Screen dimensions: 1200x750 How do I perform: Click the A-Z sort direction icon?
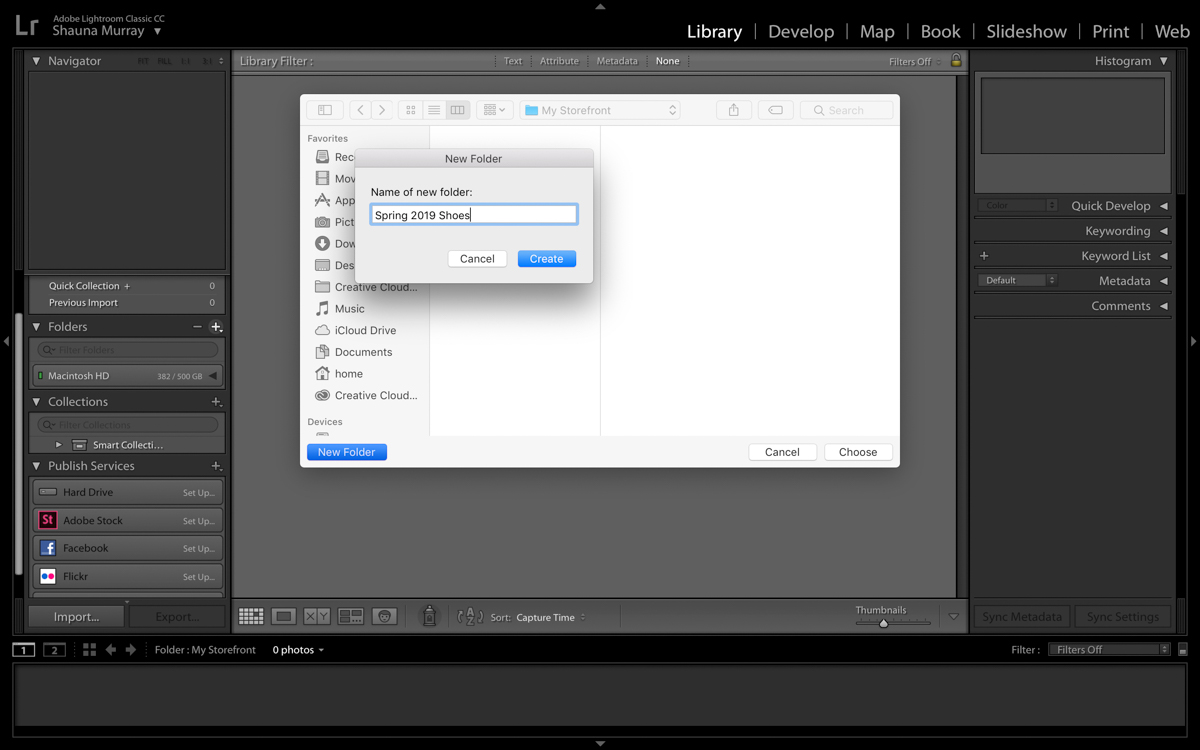coord(470,617)
